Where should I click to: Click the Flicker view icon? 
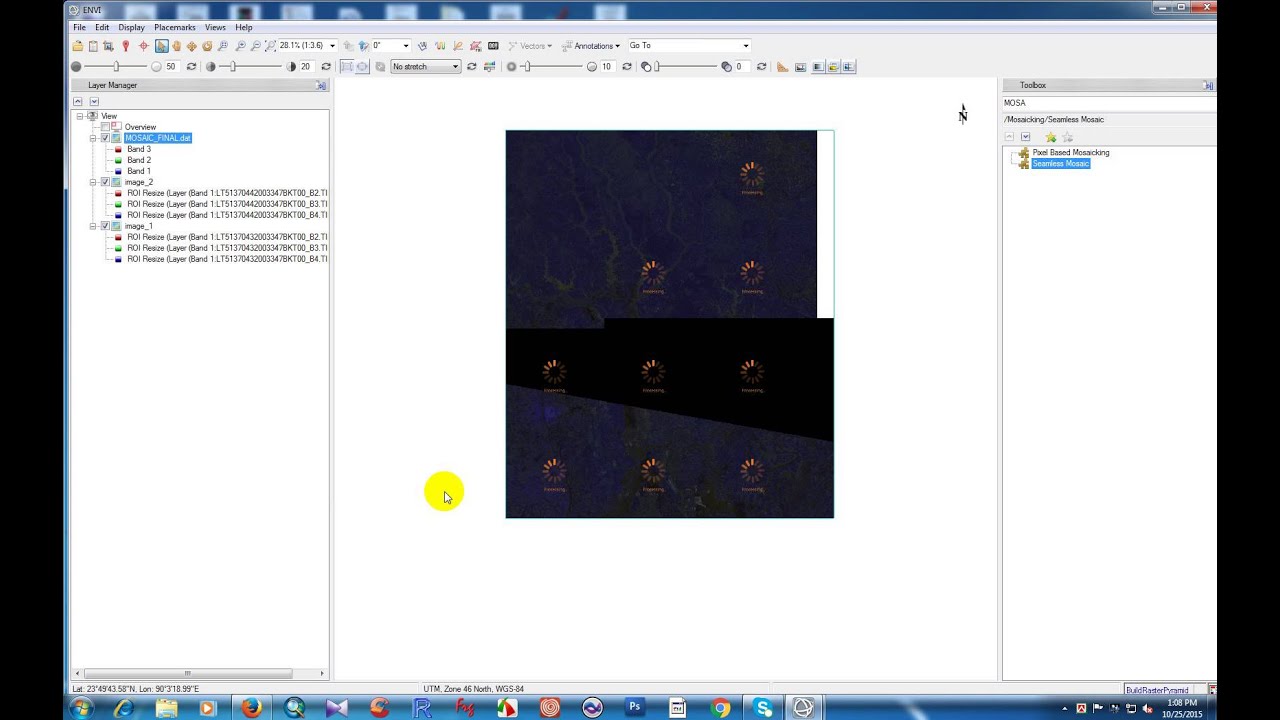[x=833, y=67]
